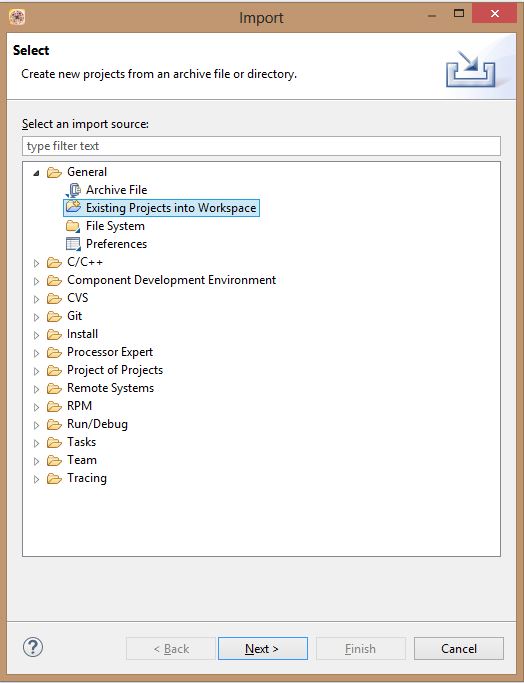This screenshot has width=524, height=683.
Task: Click the File System folder icon
Action: pyautogui.click(x=73, y=226)
